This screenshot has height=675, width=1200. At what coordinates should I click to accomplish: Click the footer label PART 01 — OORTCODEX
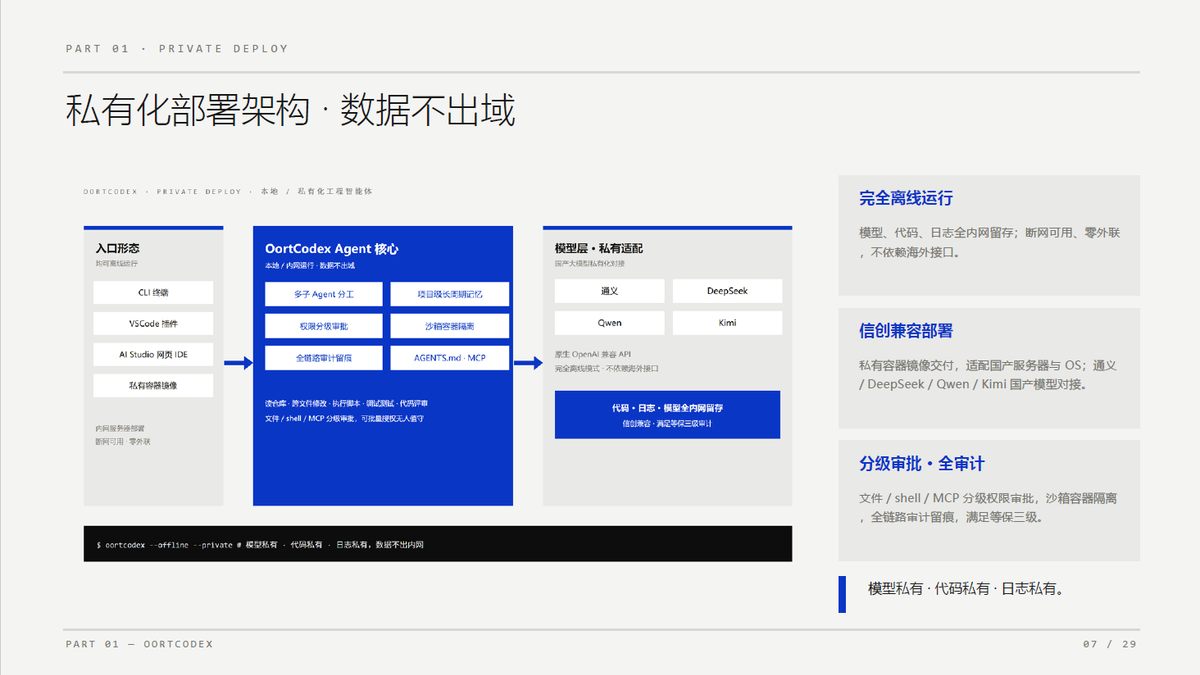pos(140,644)
